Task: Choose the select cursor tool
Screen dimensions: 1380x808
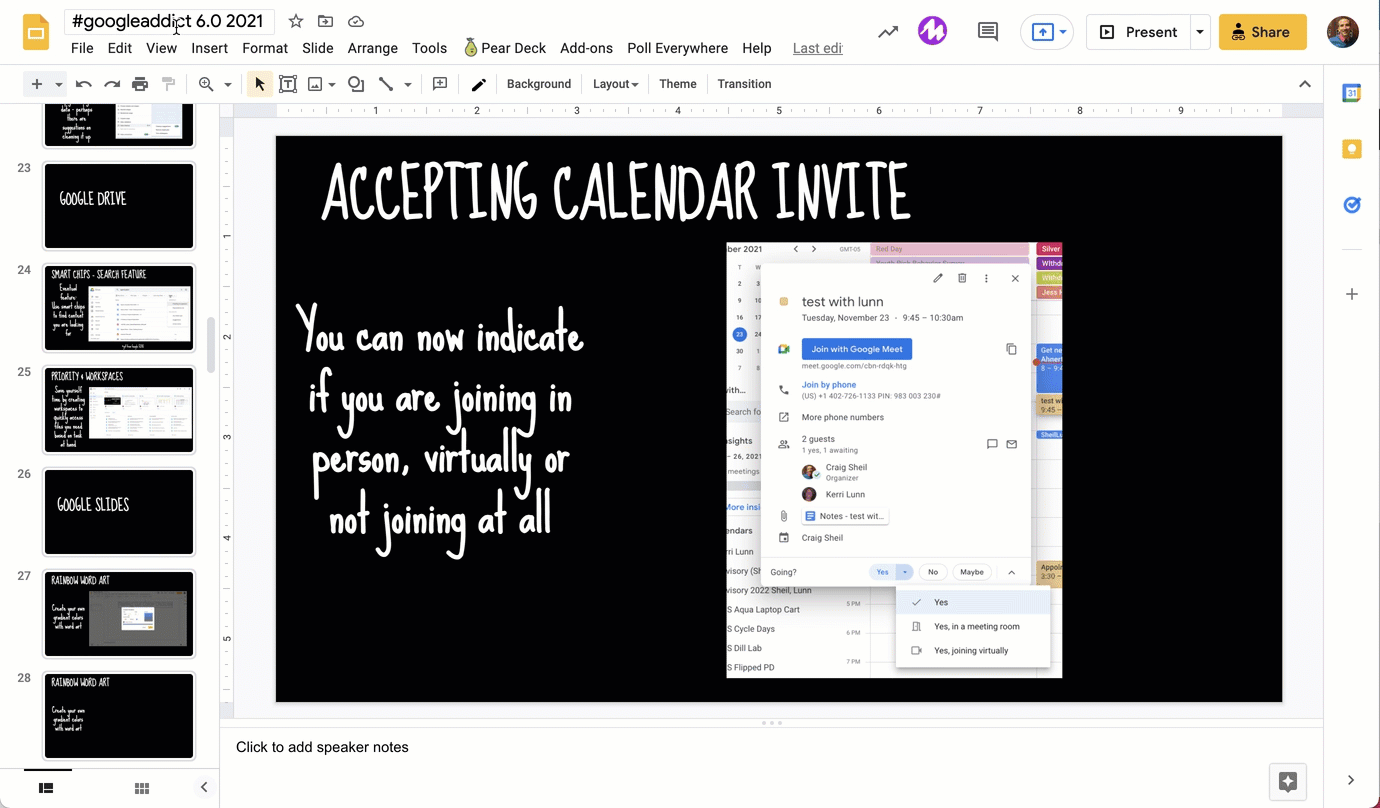Action: pos(260,84)
